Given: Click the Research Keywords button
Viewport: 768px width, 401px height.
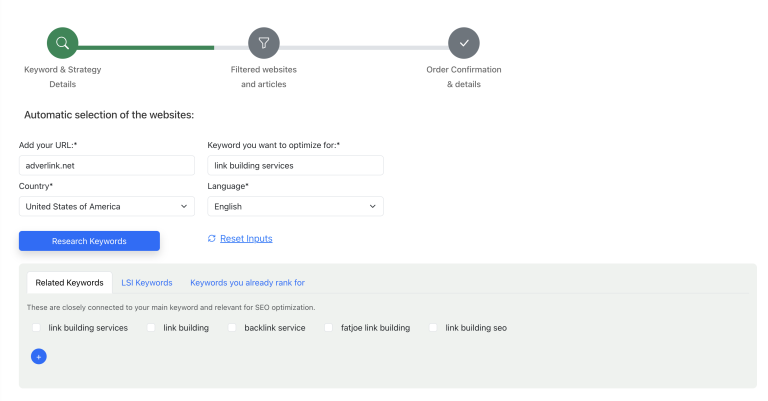Looking at the screenshot, I should tap(89, 241).
